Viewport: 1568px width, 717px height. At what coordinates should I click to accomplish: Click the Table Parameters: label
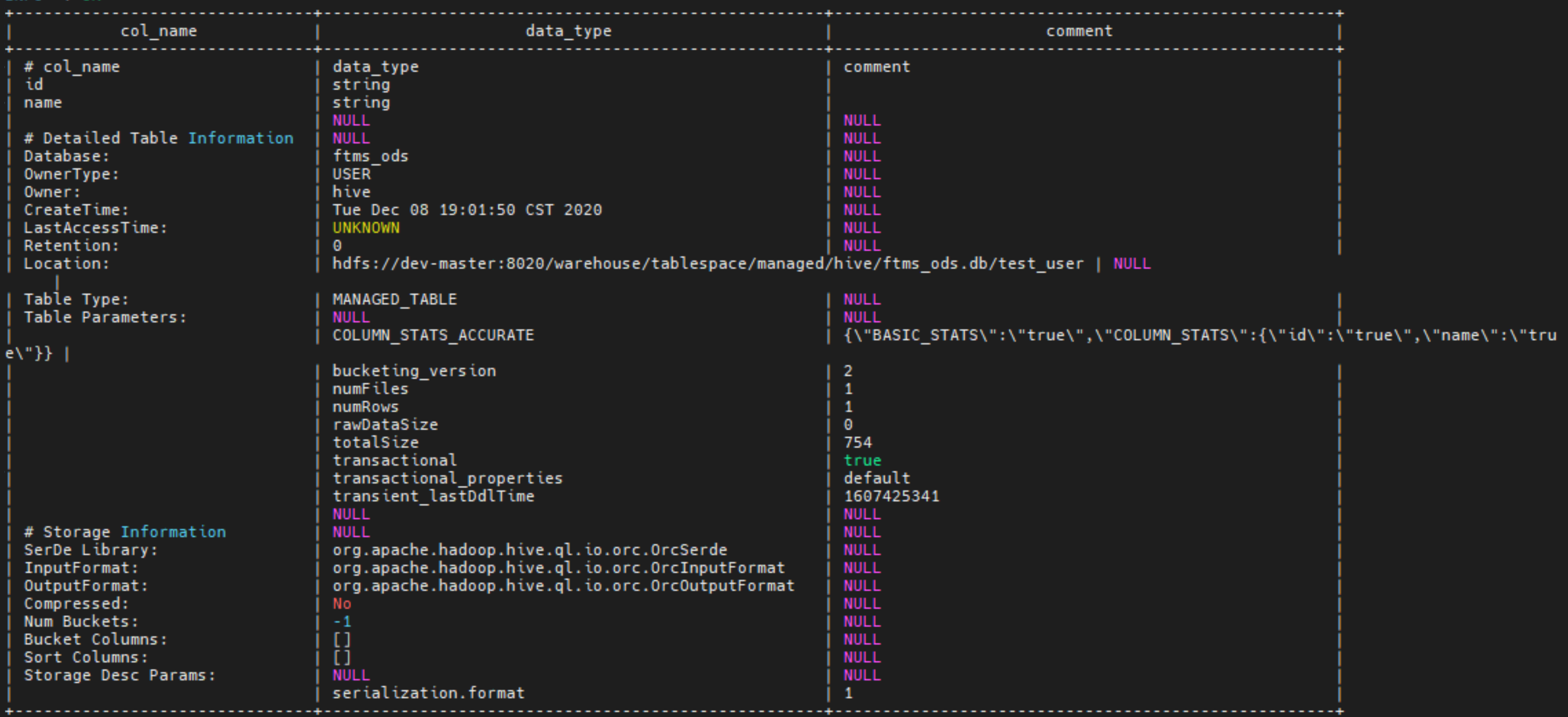(105, 317)
